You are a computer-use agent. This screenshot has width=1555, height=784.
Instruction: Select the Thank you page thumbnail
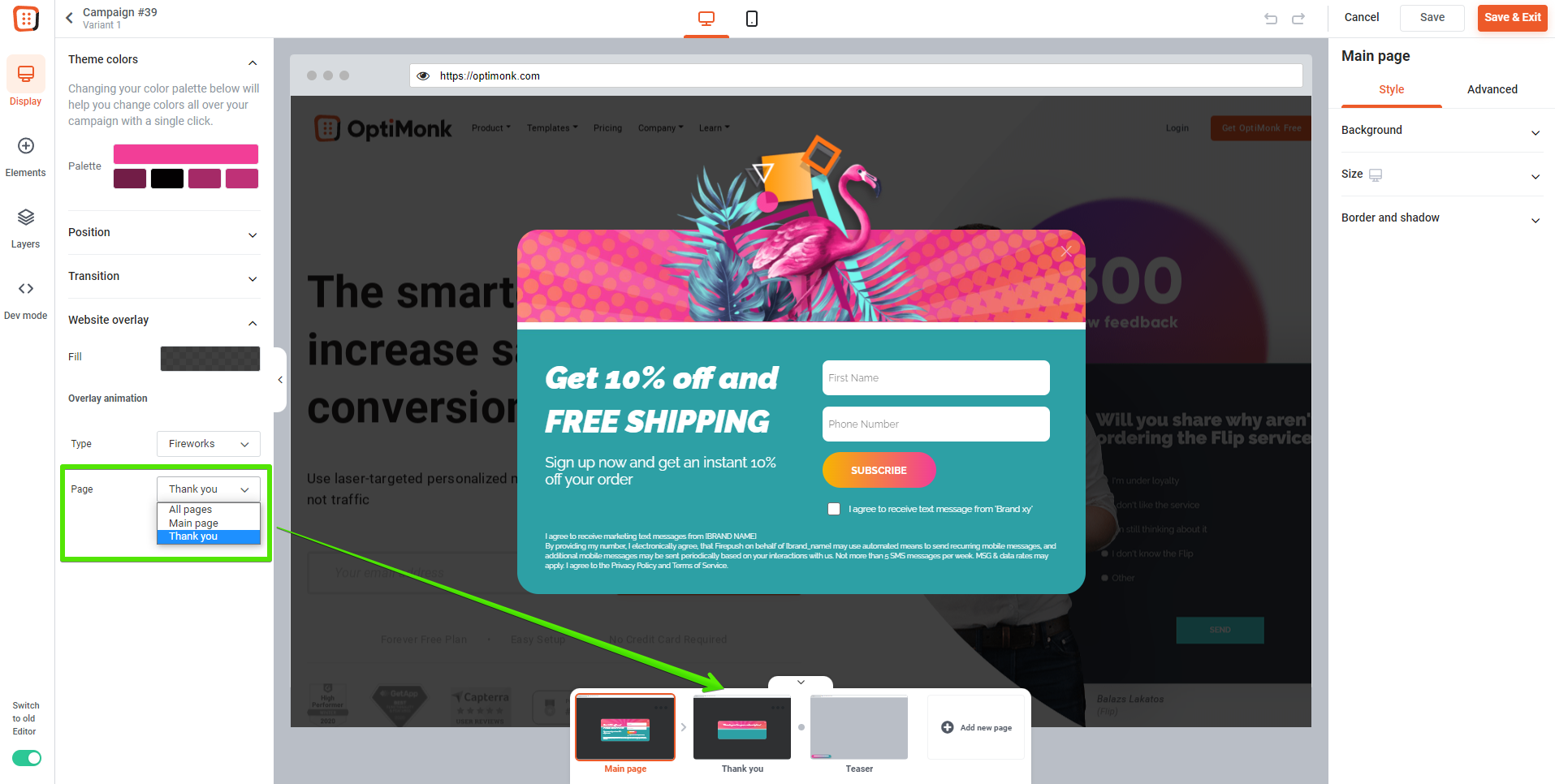pyautogui.click(x=742, y=728)
